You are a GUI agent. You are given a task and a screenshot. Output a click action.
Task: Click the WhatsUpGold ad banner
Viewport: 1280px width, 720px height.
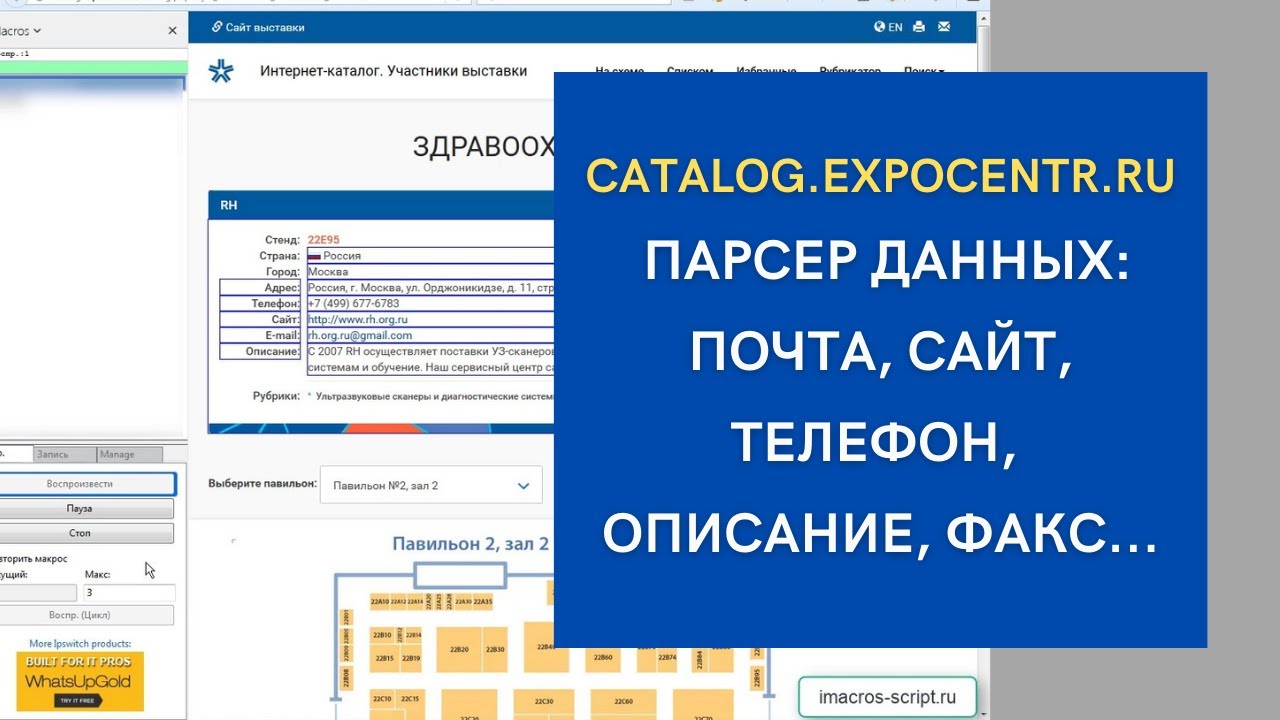point(80,681)
